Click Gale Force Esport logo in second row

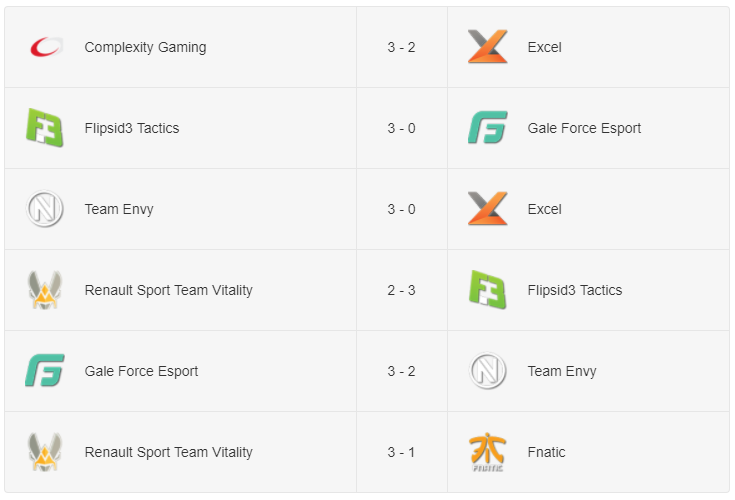(488, 127)
